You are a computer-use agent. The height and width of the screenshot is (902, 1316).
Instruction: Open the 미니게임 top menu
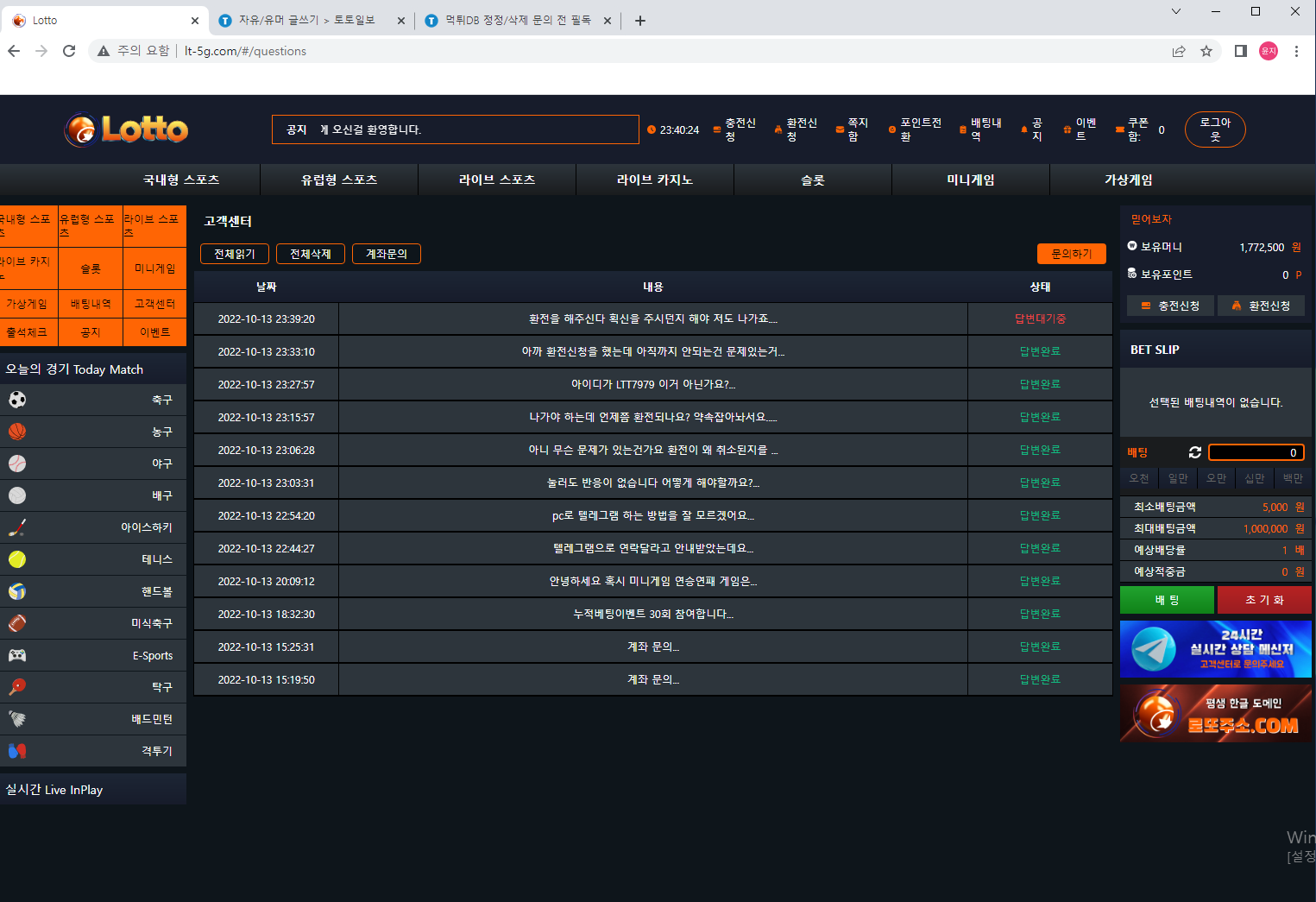(x=970, y=180)
